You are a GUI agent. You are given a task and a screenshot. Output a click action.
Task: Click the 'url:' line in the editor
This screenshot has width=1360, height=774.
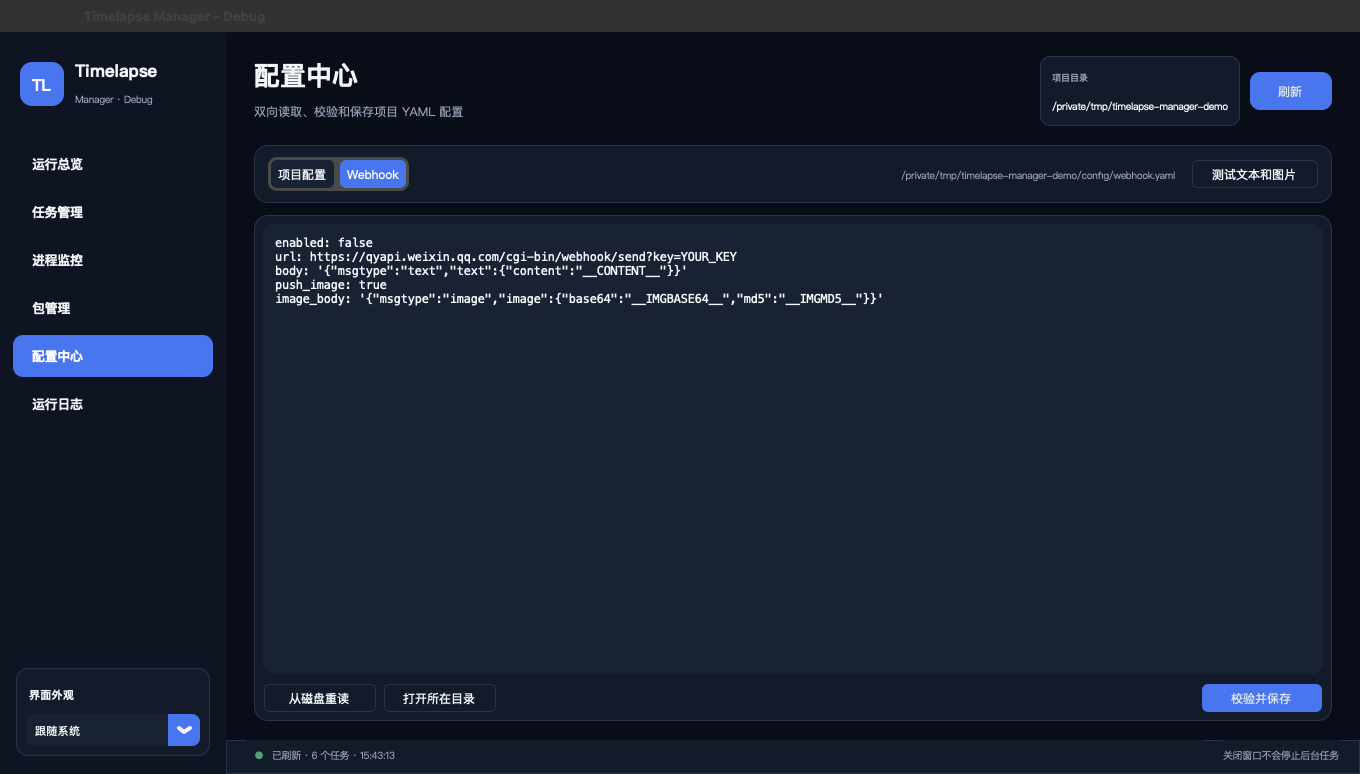pos(506,257)
